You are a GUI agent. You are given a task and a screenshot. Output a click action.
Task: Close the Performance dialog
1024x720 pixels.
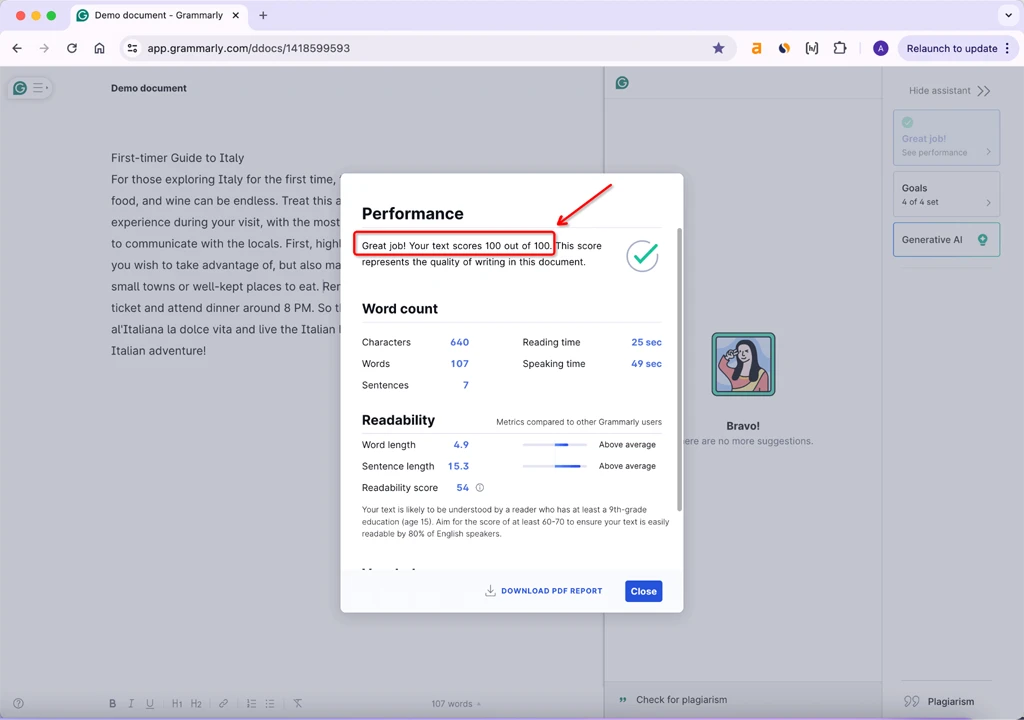pyautogui.click(x=643, y=591)
